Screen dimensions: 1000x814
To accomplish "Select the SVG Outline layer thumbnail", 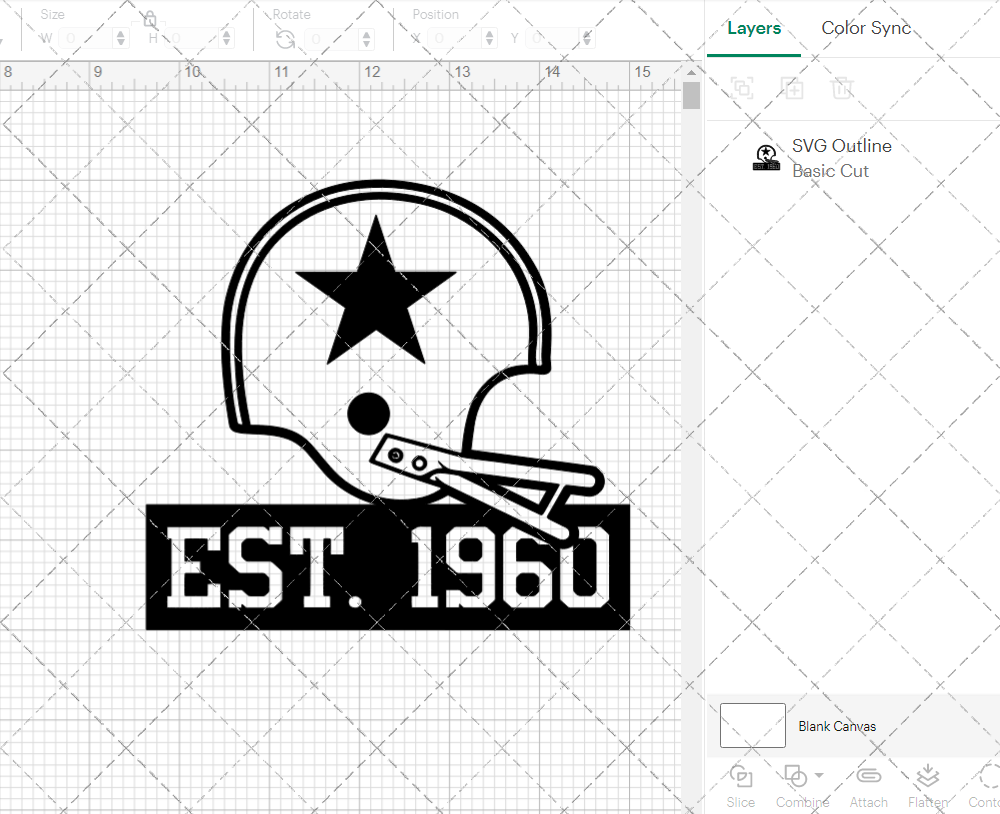I will (766, 158).
